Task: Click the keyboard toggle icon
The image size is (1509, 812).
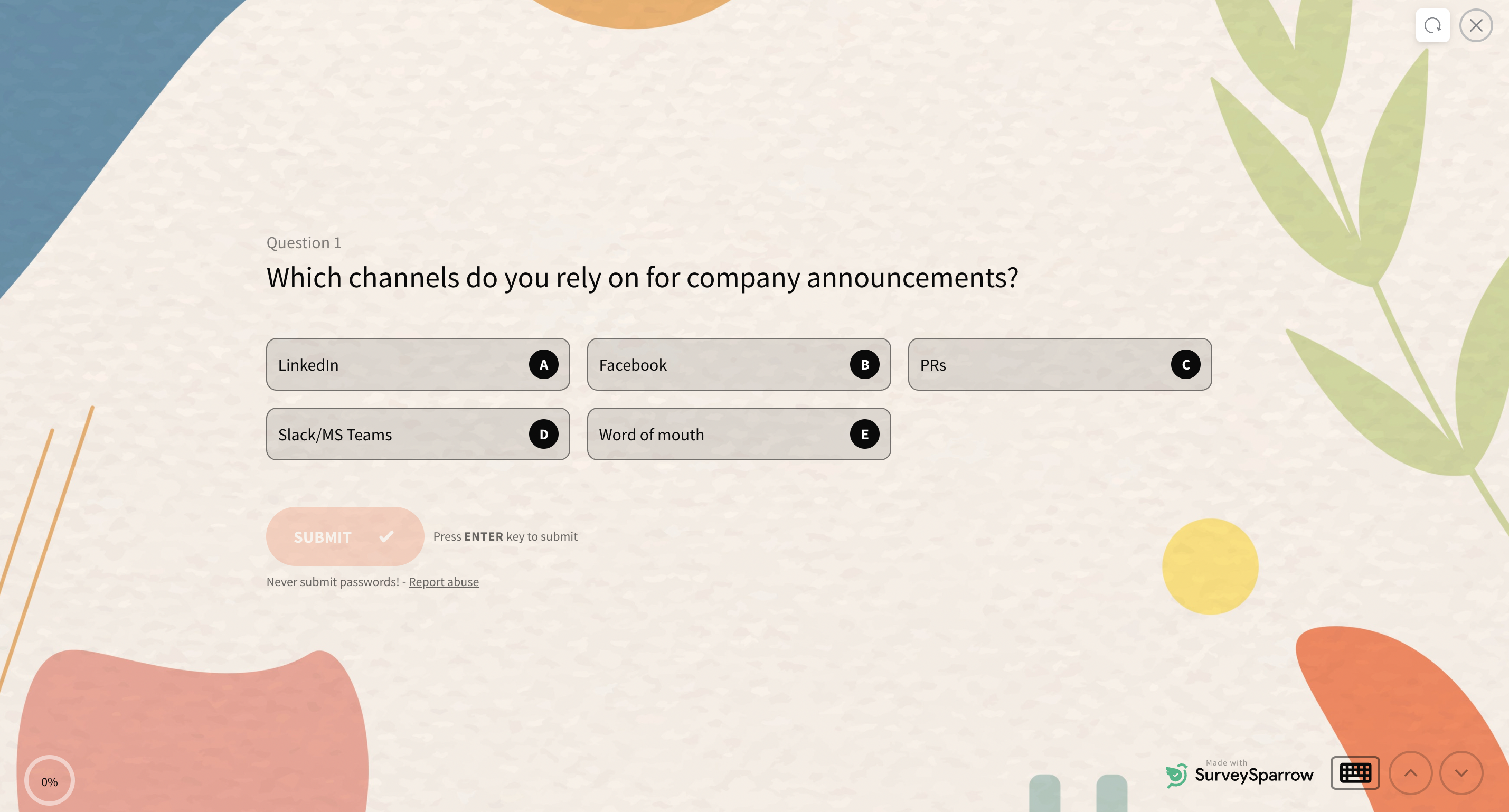Action: 1355,772
